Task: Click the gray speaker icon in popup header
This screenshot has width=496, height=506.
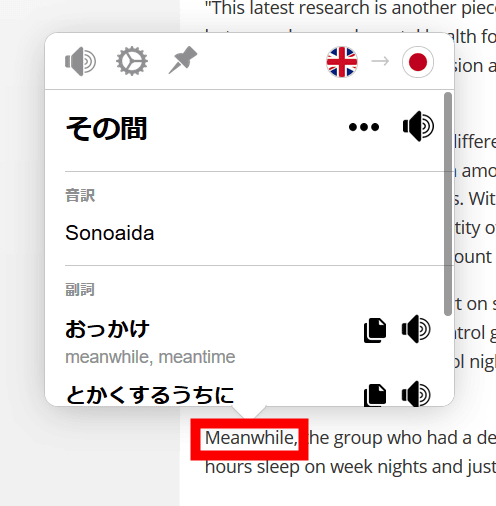Action: pos(80,61)
